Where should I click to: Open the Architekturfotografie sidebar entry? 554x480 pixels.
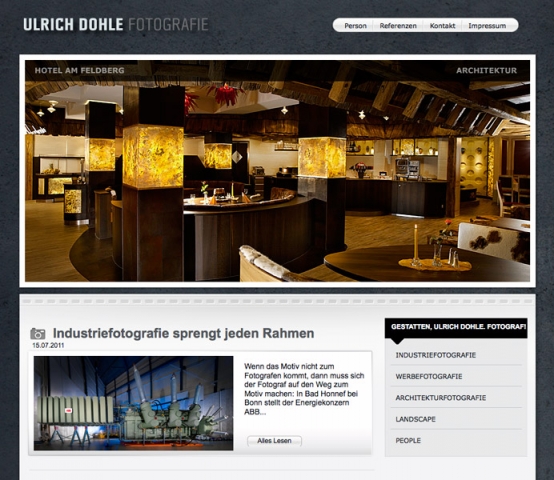(441, 398)
